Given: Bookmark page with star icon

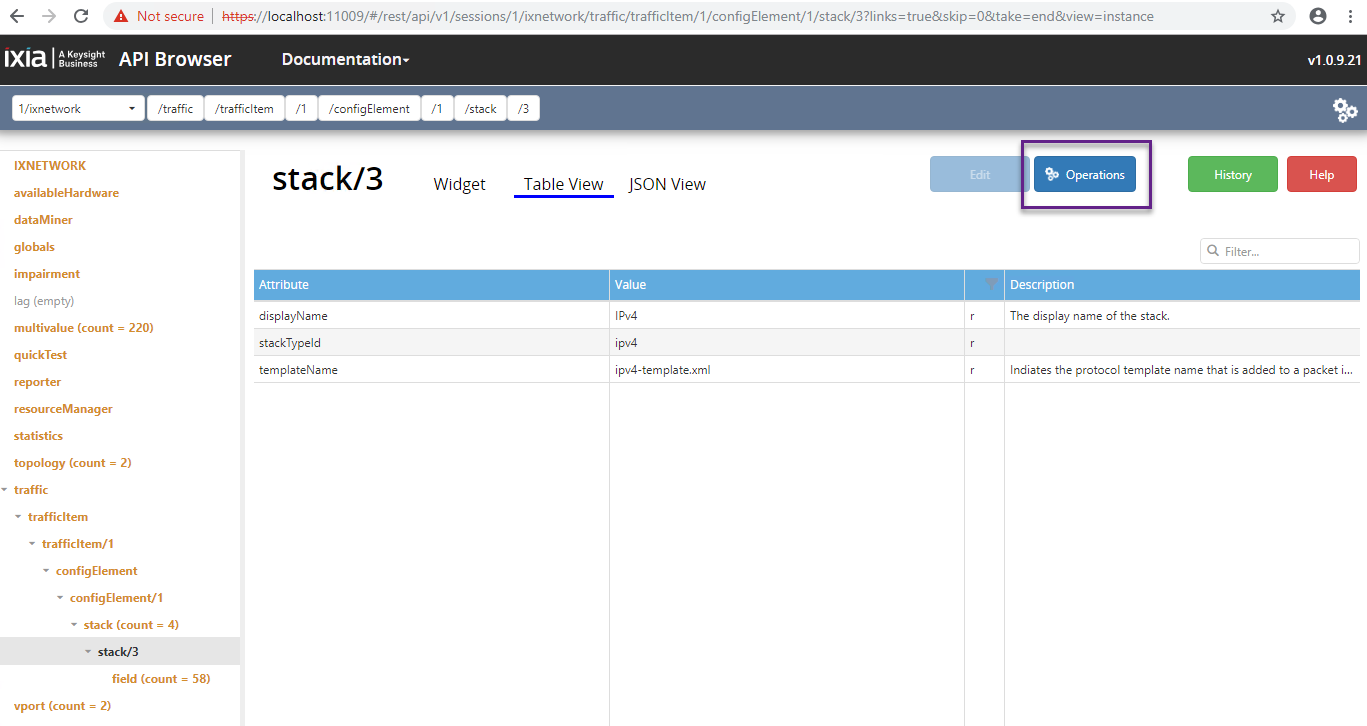Looking at the screenshot, I should coord(1277,16).
